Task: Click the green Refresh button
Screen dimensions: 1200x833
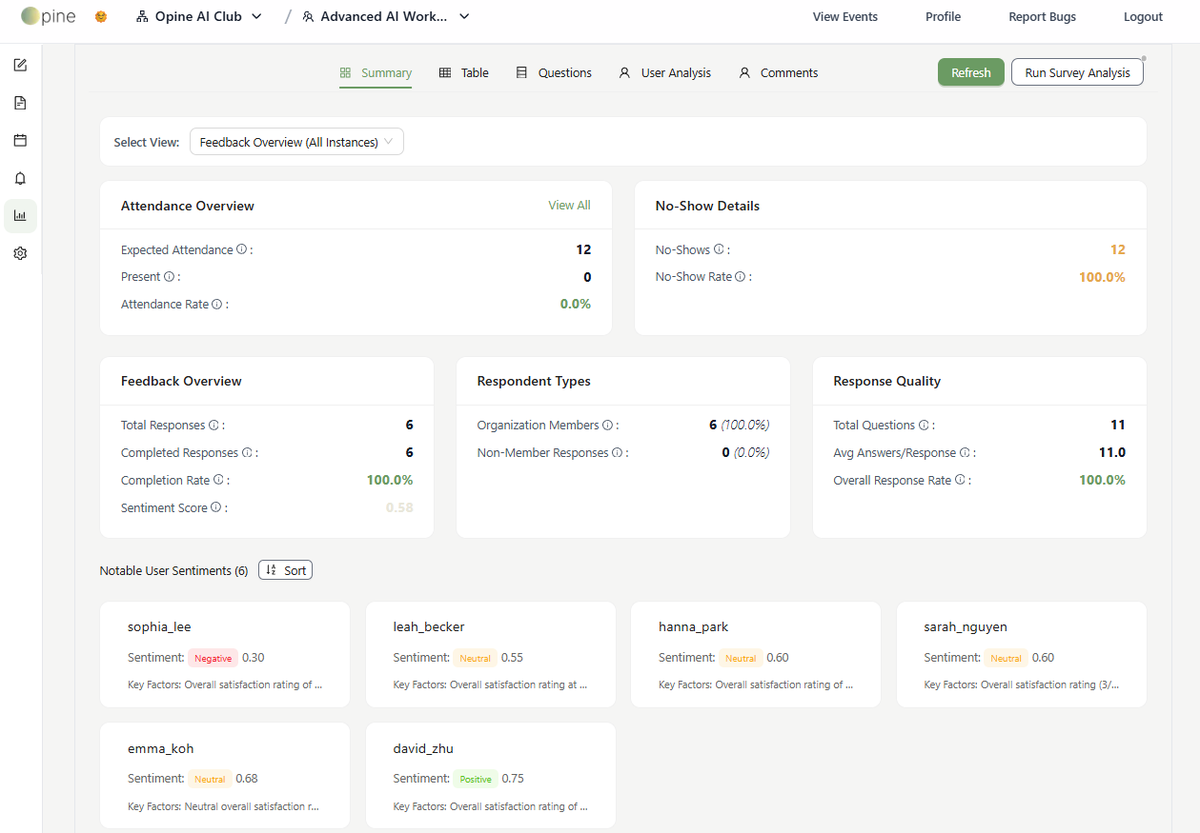Action: (971, 72)
